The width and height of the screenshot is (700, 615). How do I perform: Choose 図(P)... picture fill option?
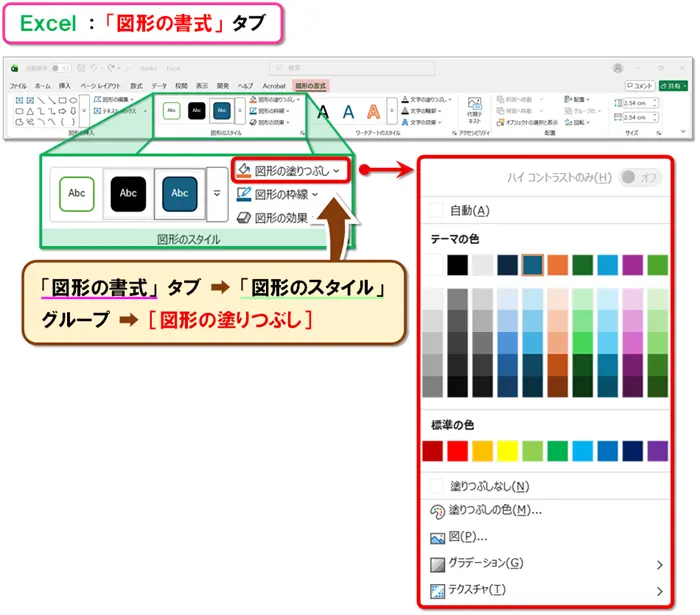point(458,537)
